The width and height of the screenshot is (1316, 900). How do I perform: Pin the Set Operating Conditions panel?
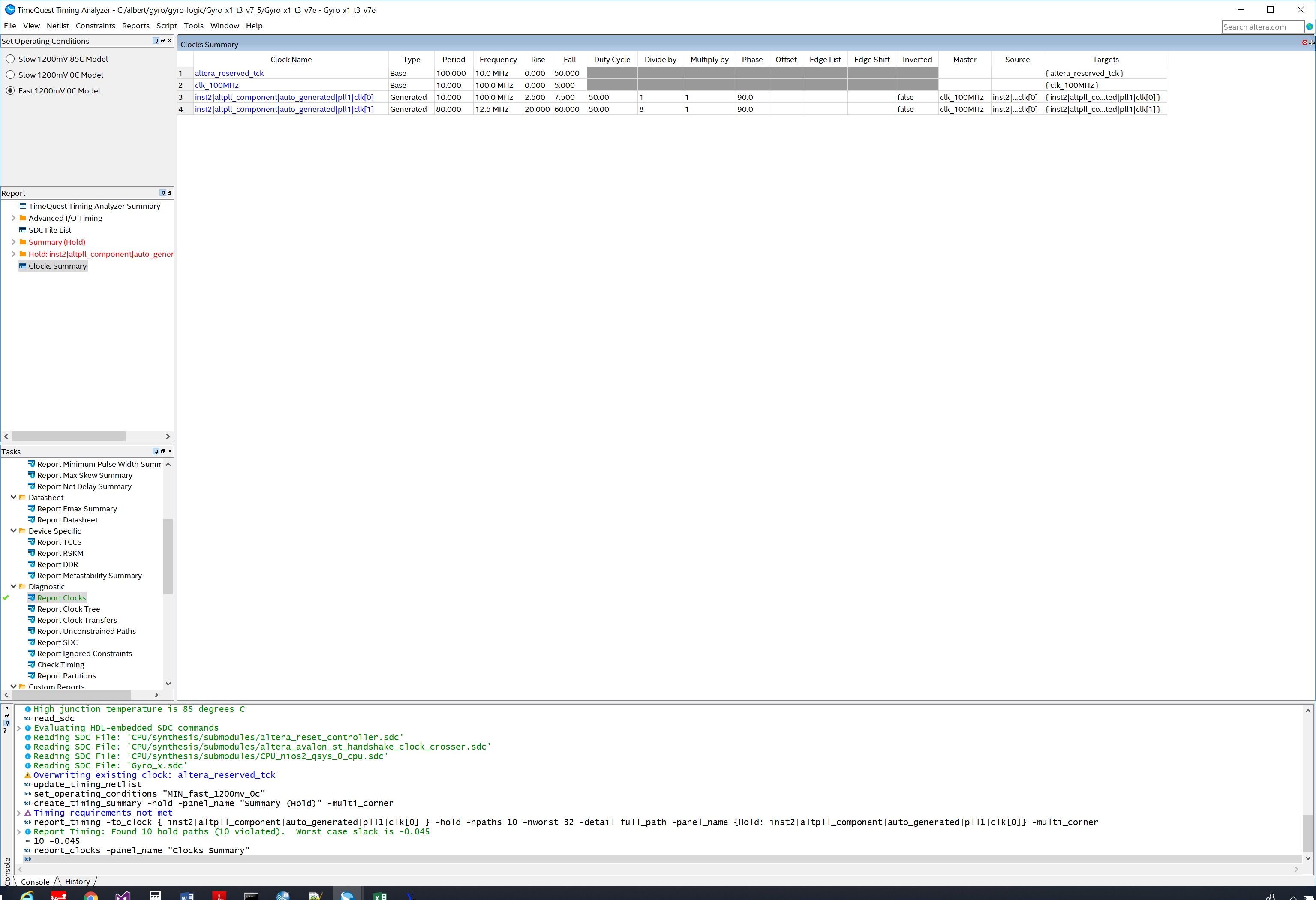(156, 41)
